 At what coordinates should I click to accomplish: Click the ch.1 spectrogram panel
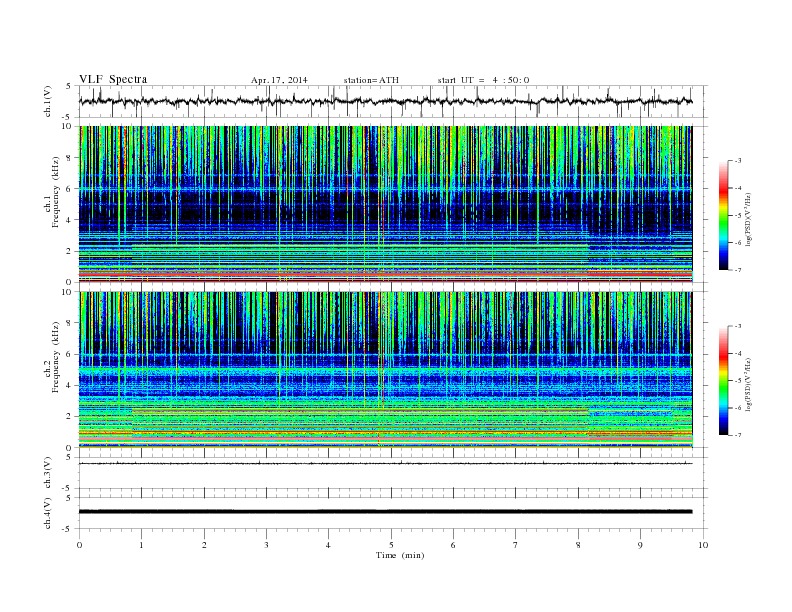[386, 204]
